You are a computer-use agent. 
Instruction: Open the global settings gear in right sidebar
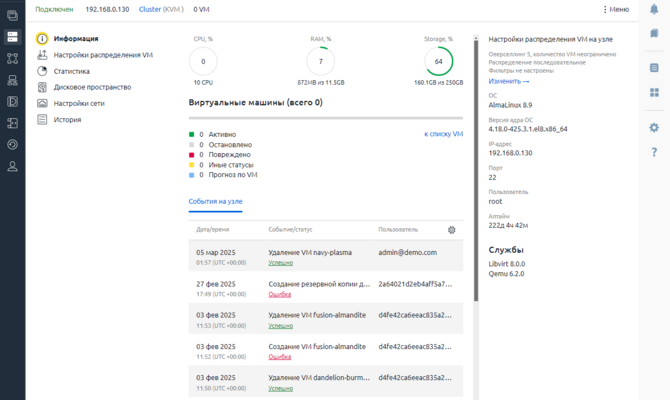click(x=654, y=127)
